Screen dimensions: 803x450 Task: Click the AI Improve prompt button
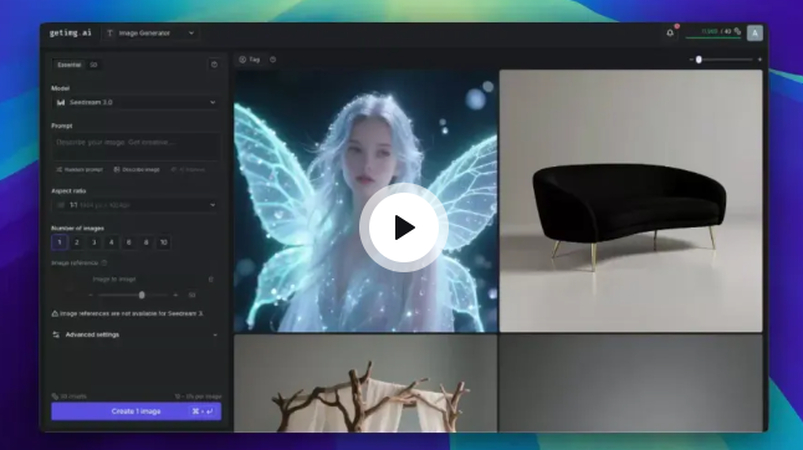coord(188,169)
